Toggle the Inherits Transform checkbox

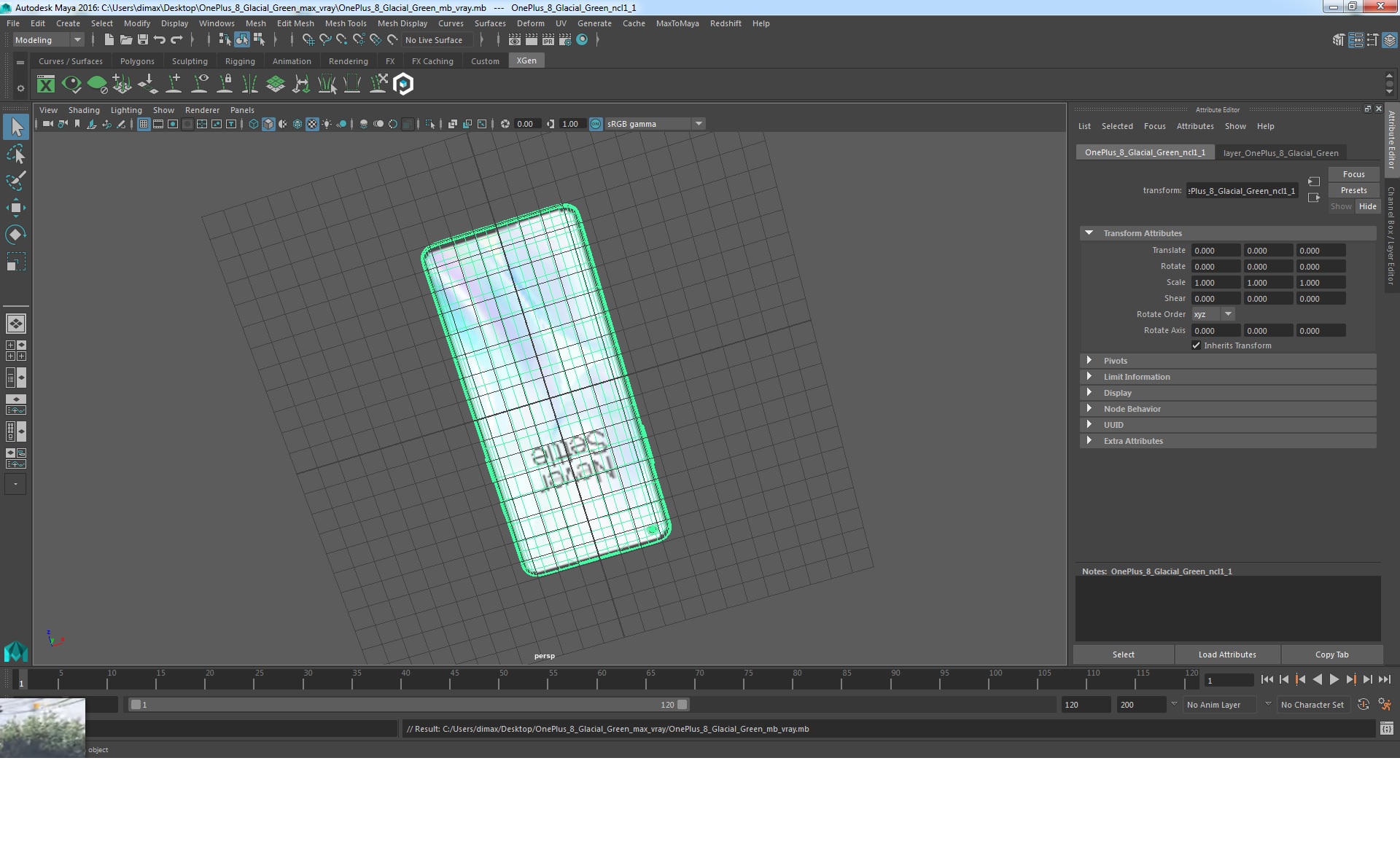tap(1196, 345)
